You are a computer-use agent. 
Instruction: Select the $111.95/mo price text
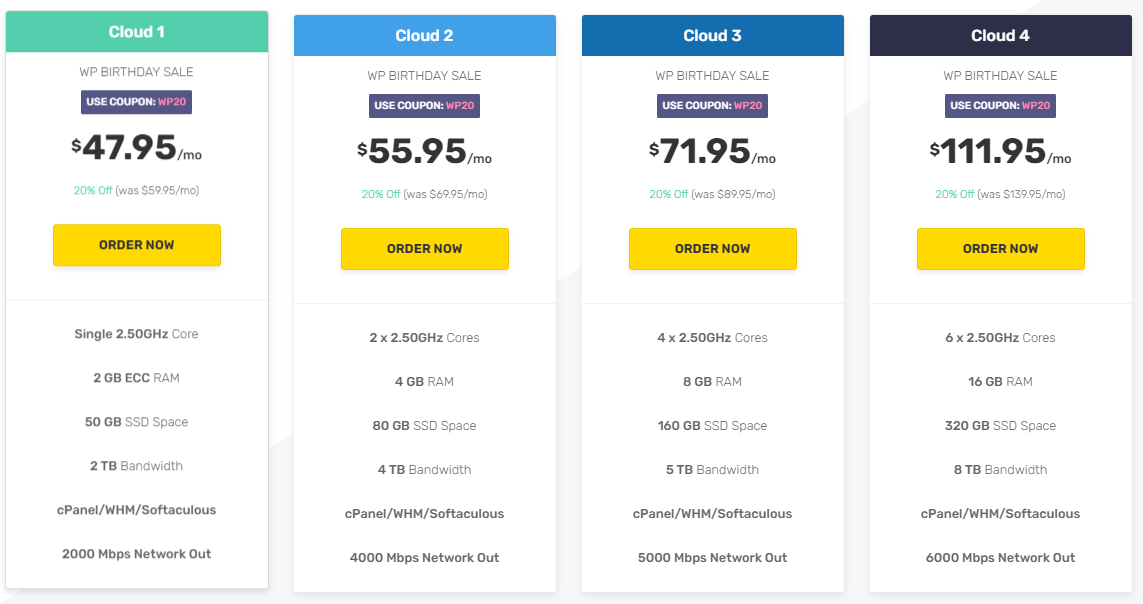click(1000, 152)
